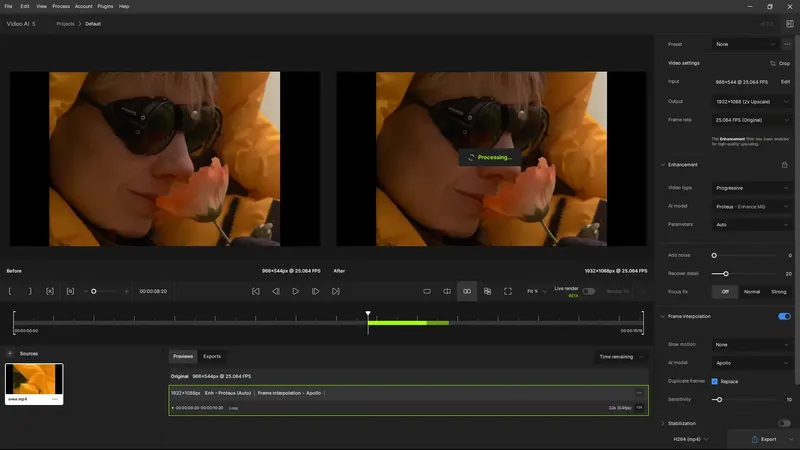Image resolution: width=800 pixels, height=450 pixels.
Task: Open the AI model Proteus dropdown
Action: 752,207
